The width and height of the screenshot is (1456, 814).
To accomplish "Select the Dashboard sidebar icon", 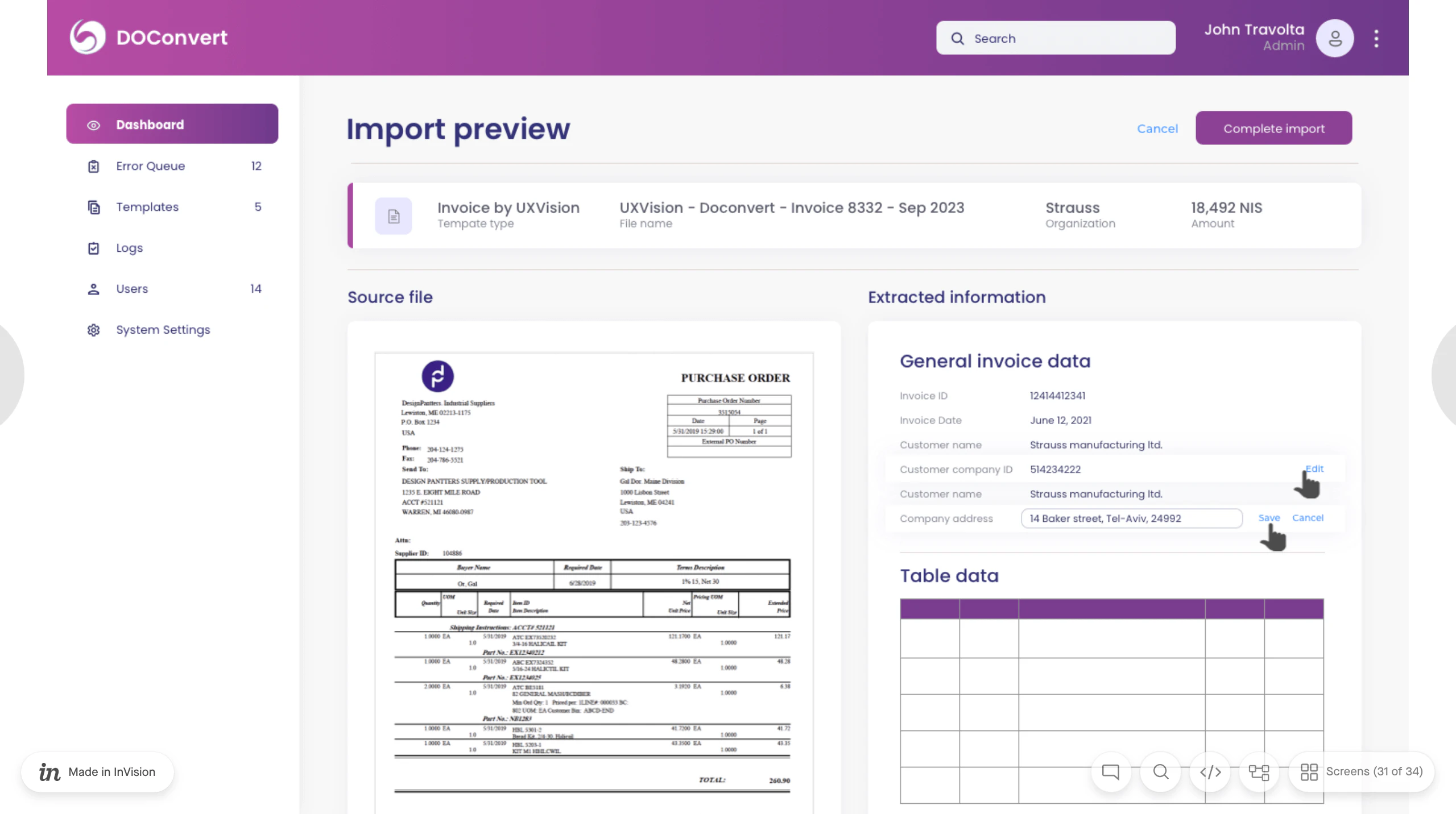I will tap(93, 124).
